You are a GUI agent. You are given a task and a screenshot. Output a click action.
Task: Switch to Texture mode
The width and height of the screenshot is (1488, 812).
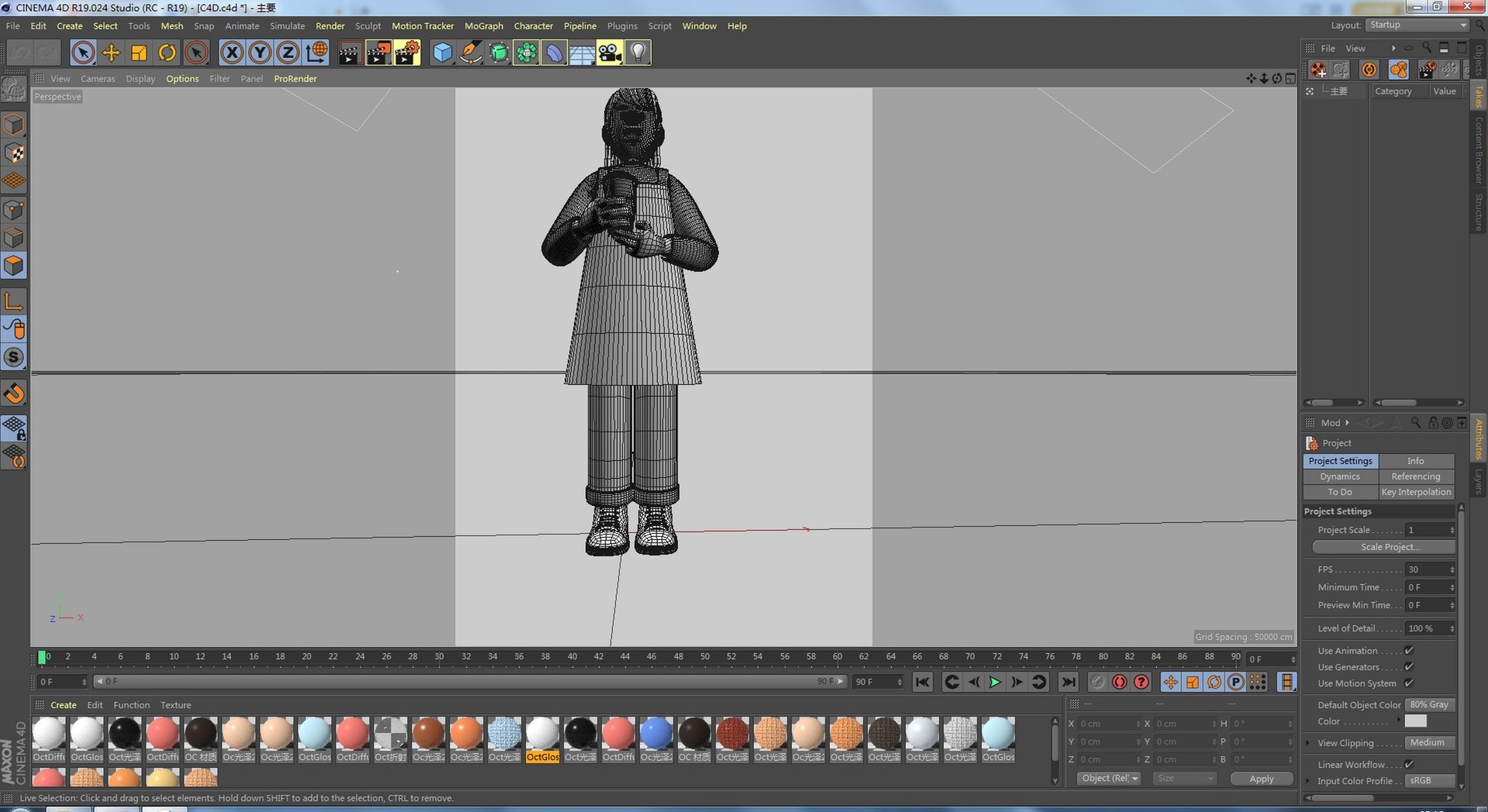pyautogui.click(x=14, y=153)
